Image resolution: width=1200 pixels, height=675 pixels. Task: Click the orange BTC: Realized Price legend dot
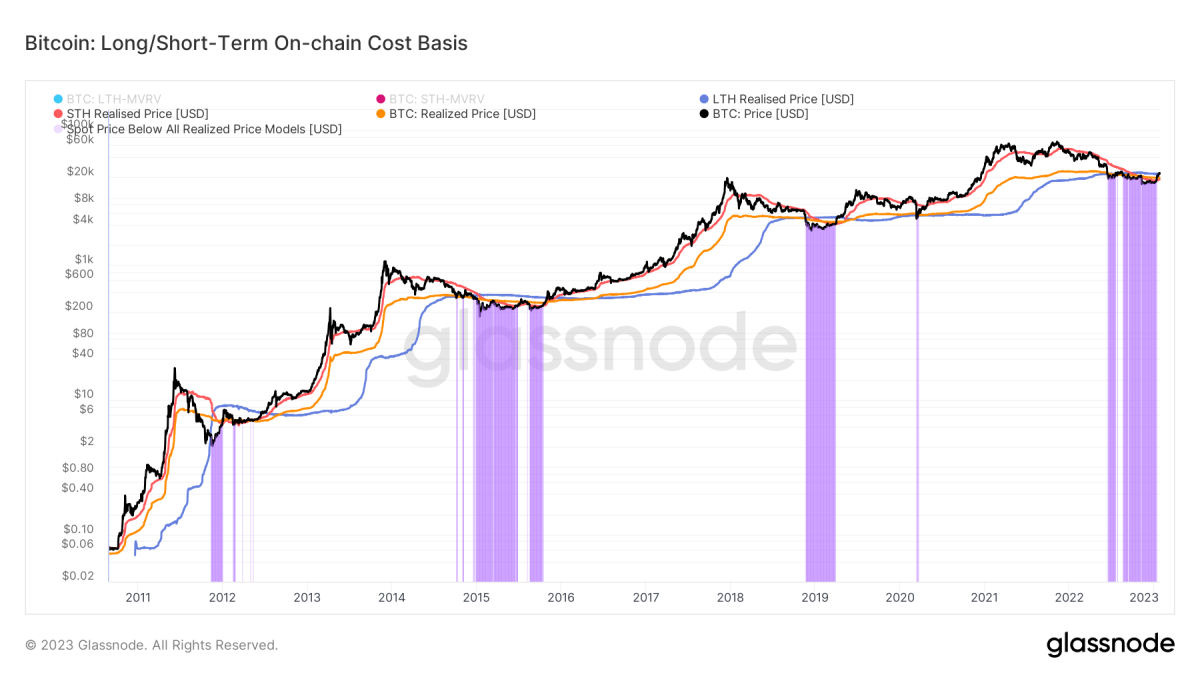click(x=381, y=114)
